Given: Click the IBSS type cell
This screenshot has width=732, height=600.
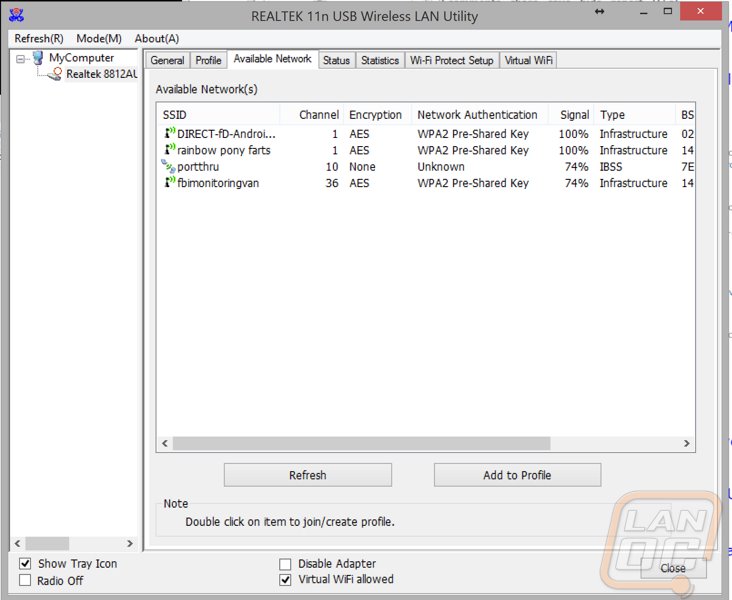Looking at the screenshot, I should click(611, 167).
